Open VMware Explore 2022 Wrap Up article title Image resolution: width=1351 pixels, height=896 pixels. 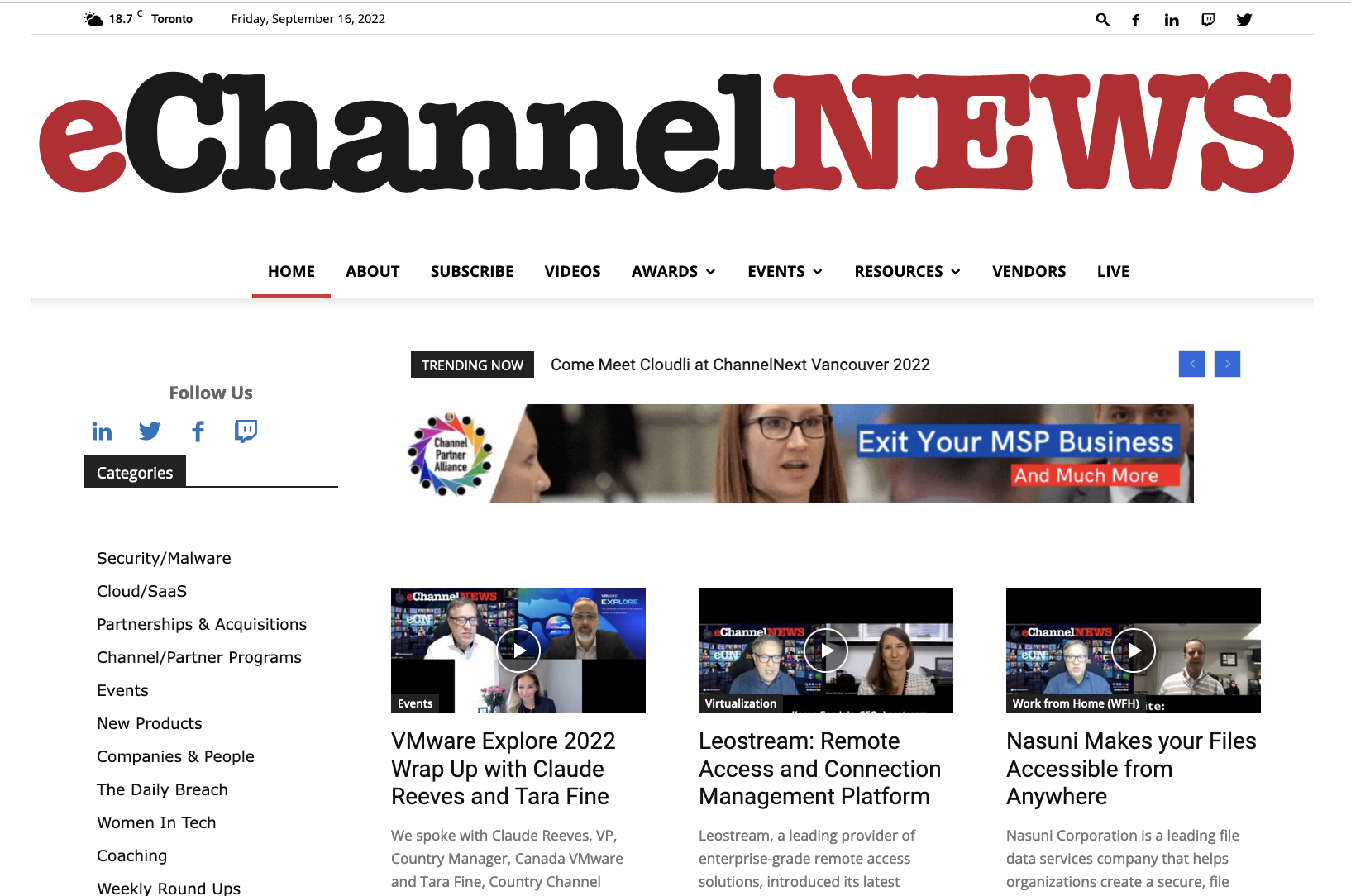[x=504, y=769]
